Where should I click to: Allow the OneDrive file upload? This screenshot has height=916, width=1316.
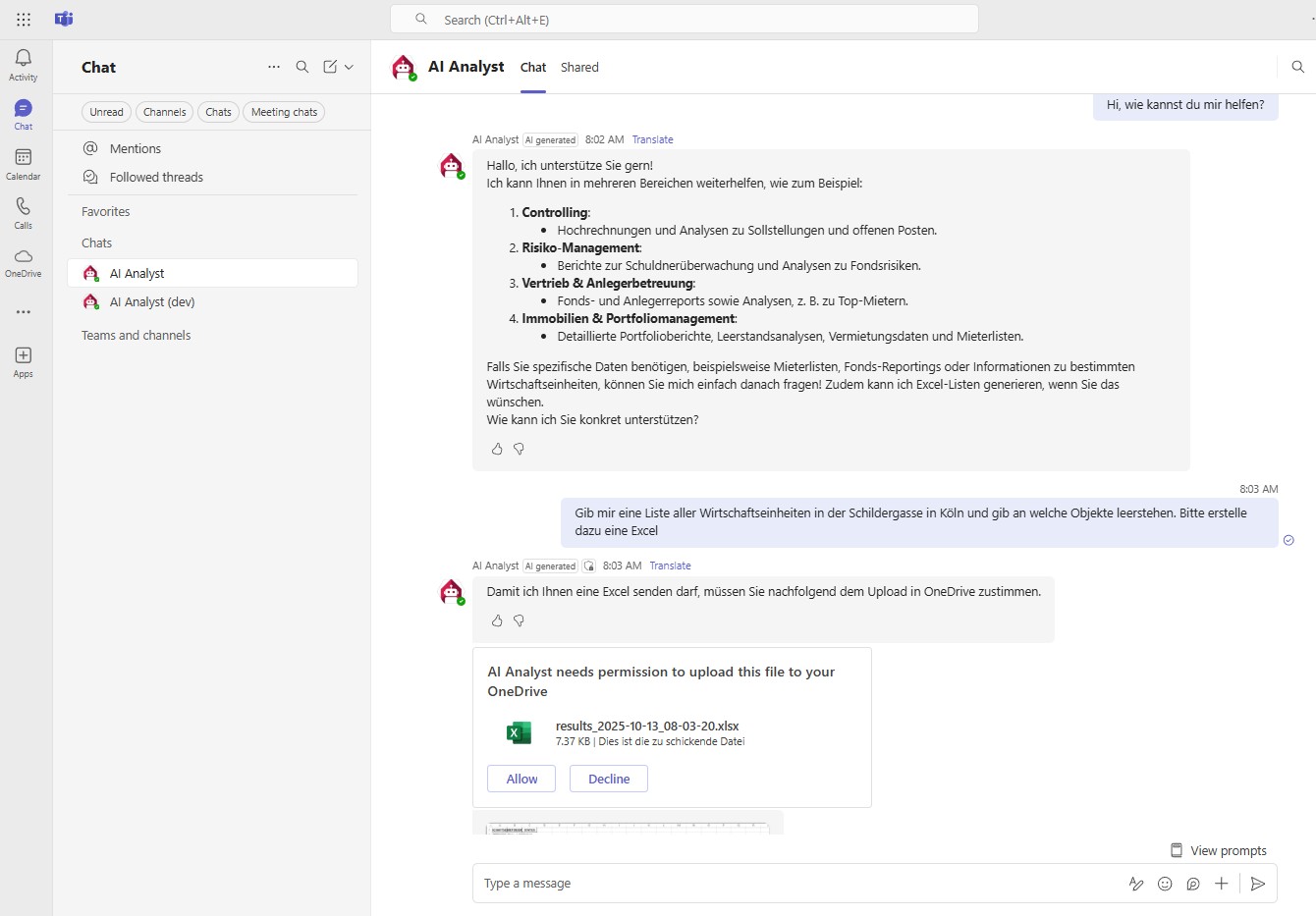521,779
